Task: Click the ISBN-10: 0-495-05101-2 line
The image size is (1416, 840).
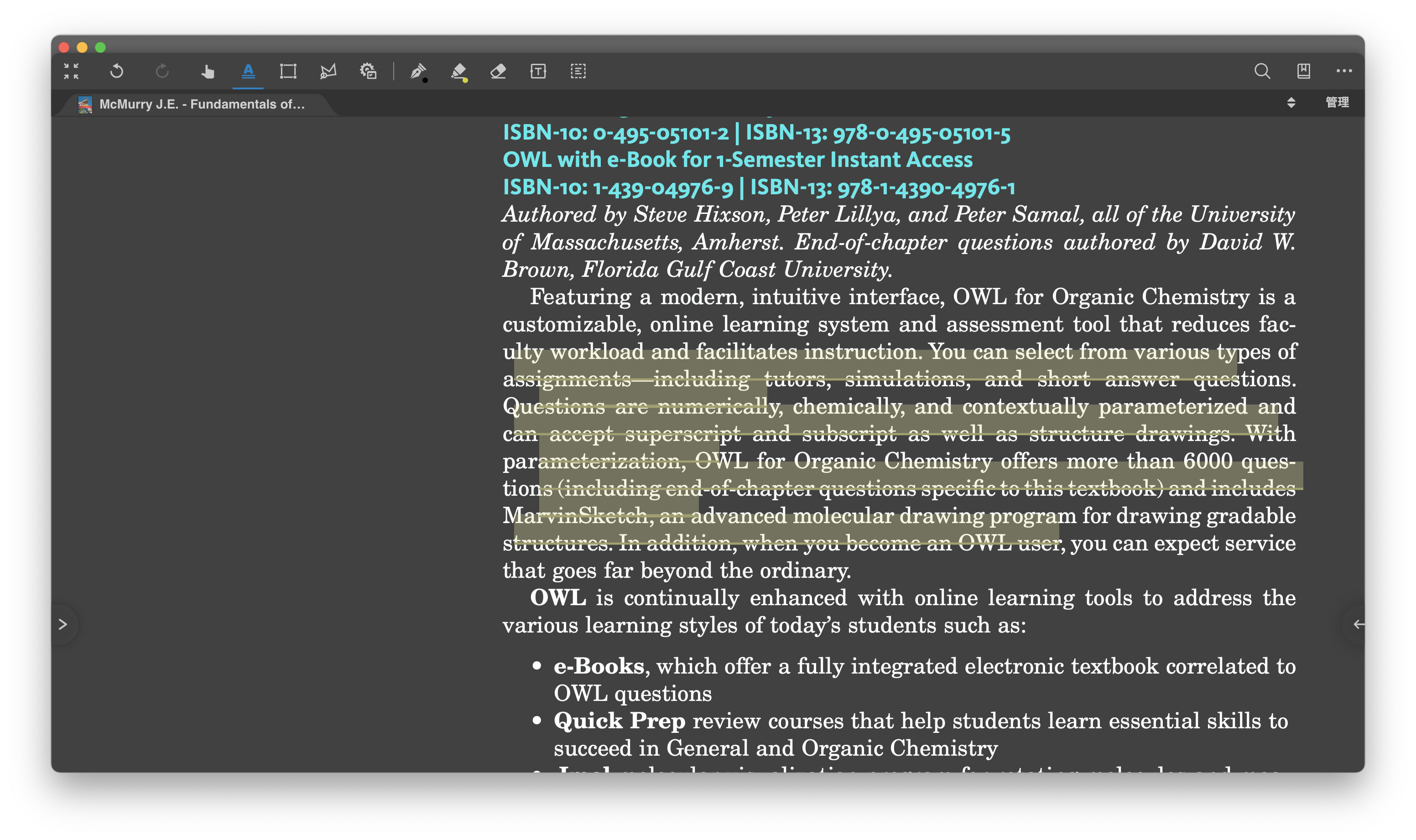Action: pos(756,132)
